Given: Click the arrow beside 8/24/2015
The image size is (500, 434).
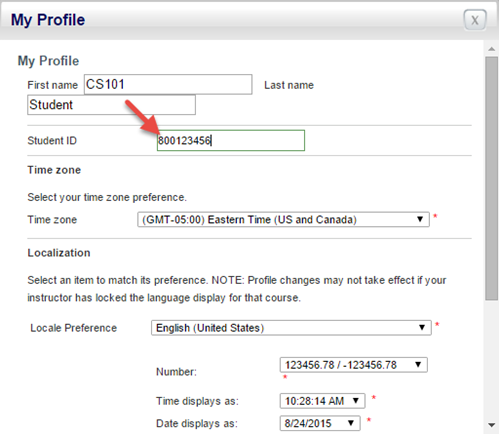Looking at the screenshot, I should point(351,423).
